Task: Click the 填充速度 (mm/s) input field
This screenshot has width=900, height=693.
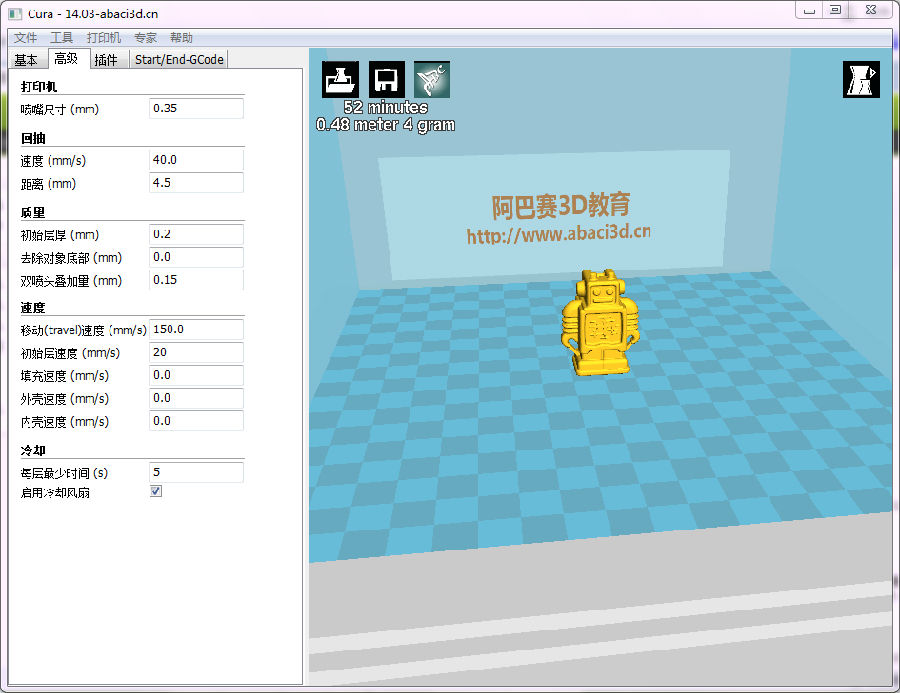Action: coord(196,375)
